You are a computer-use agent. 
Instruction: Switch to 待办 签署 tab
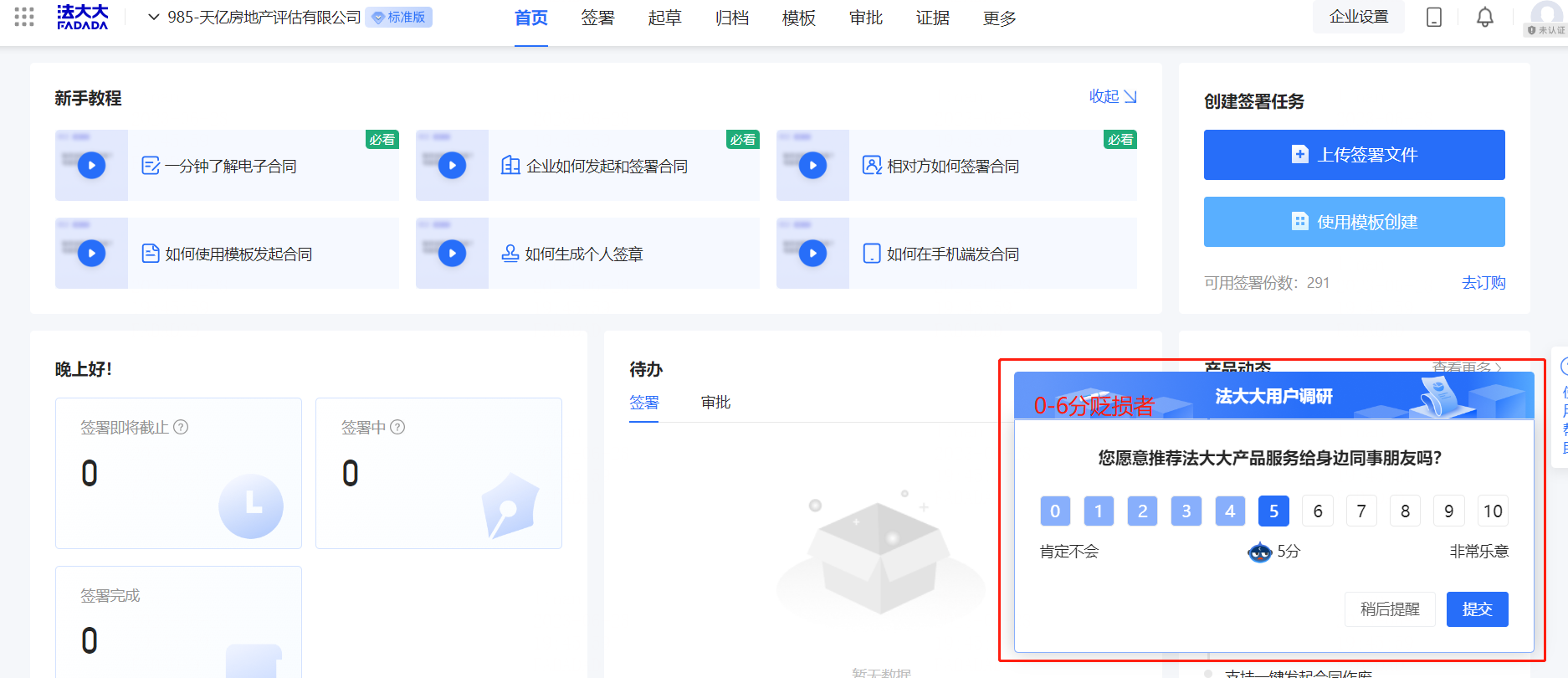(x=644, y=403)
